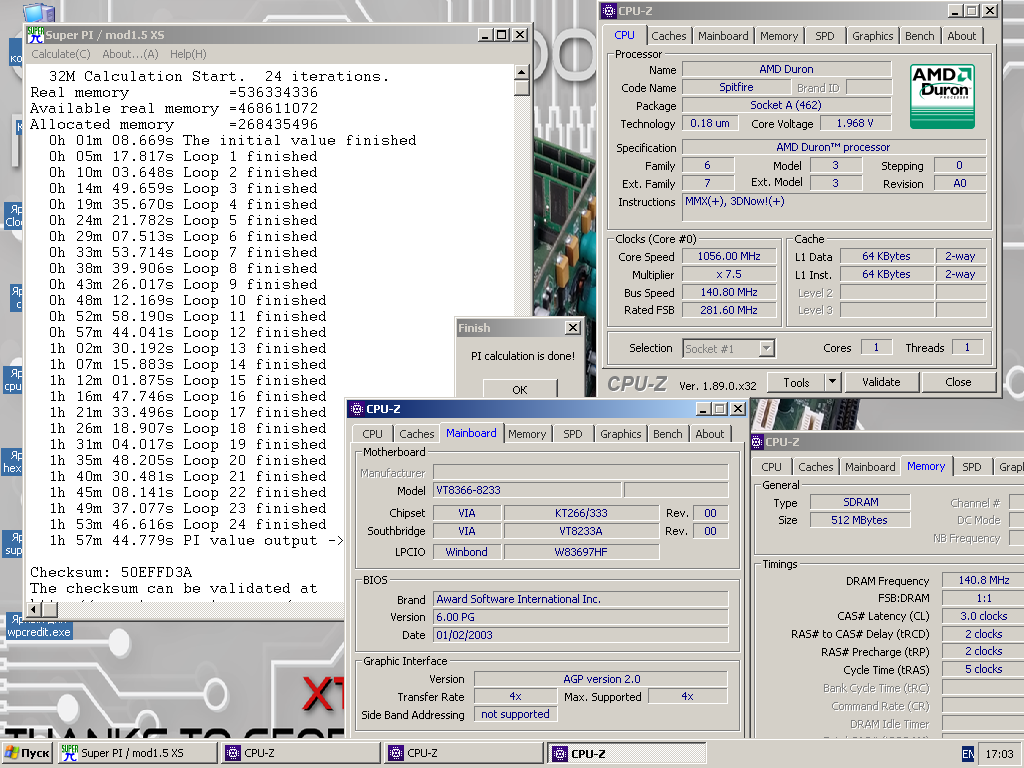
Task: Close the Finish dialog with X
Action: [x=573, y=328]
